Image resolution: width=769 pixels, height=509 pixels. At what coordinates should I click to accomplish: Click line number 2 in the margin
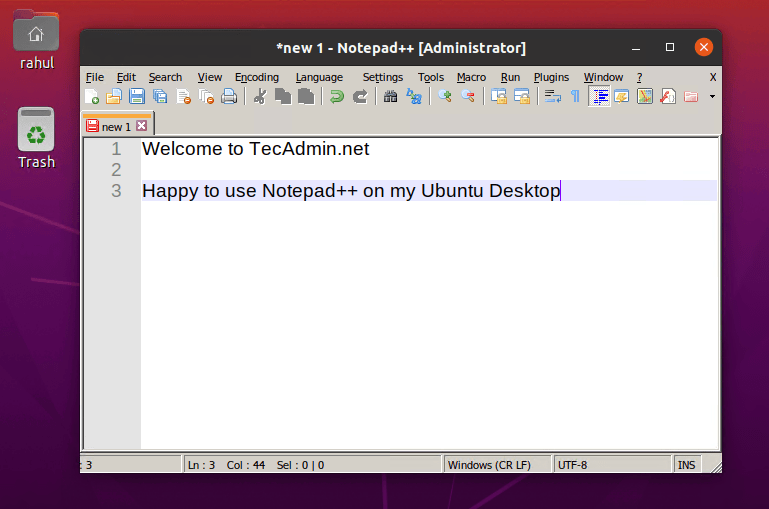coord(116,170)
